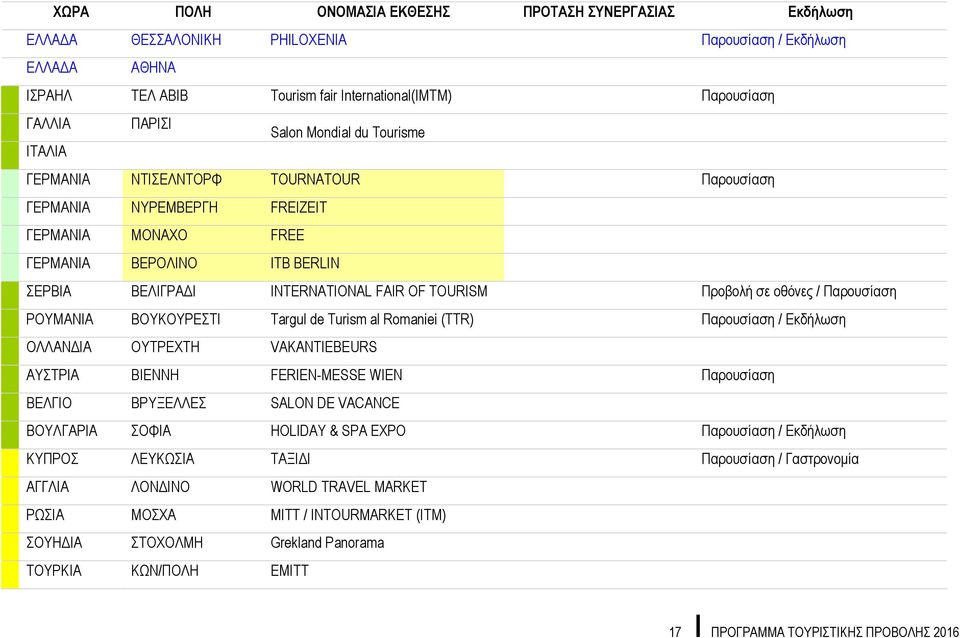Click the ΤΟΥΡΚΙΑ country cell
960x638 pixels.
click(53, 571)
